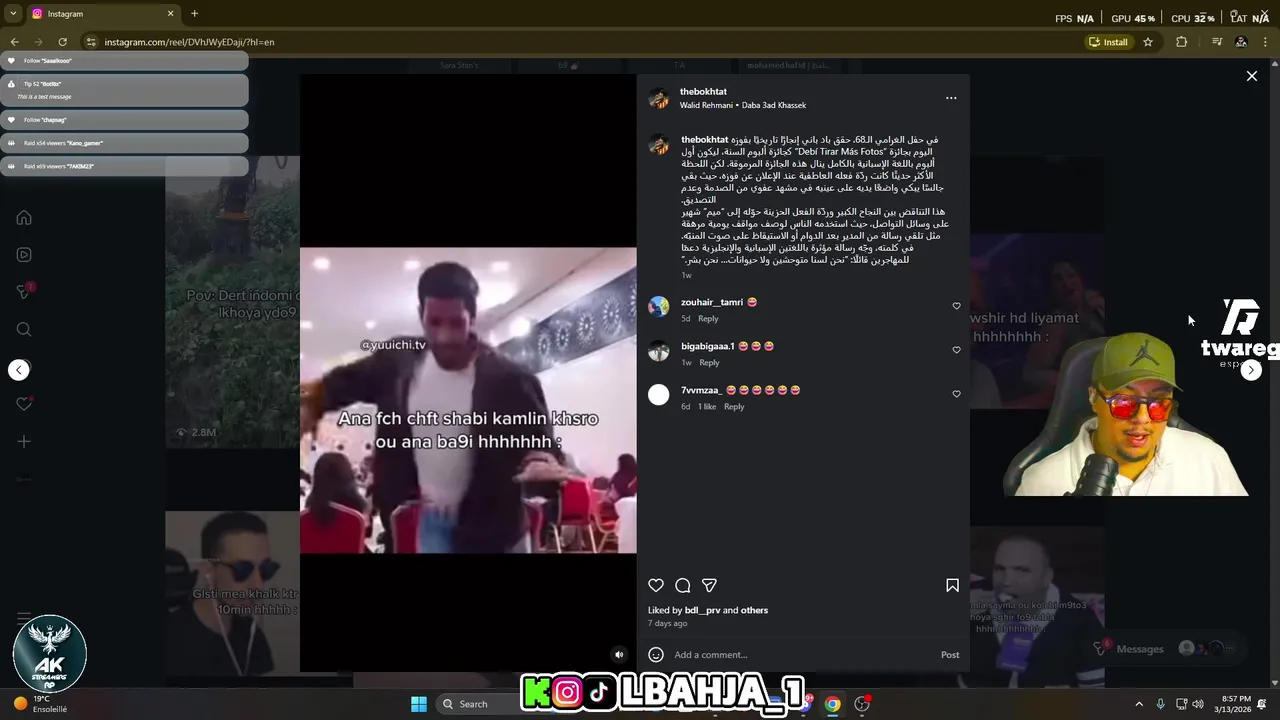Open volume control in system tray
The height and width of the screenshot is (720, 1280).
(1198, 704)
